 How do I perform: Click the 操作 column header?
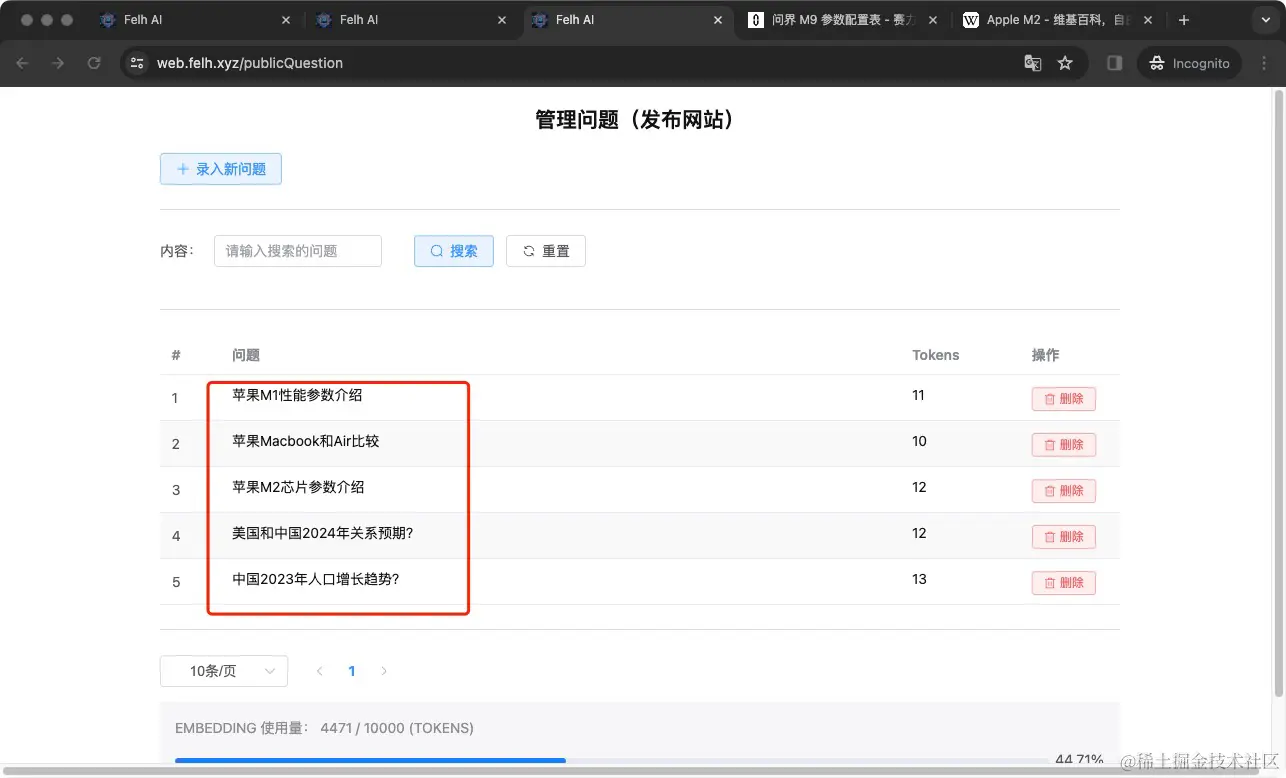tap(1045, 355)
